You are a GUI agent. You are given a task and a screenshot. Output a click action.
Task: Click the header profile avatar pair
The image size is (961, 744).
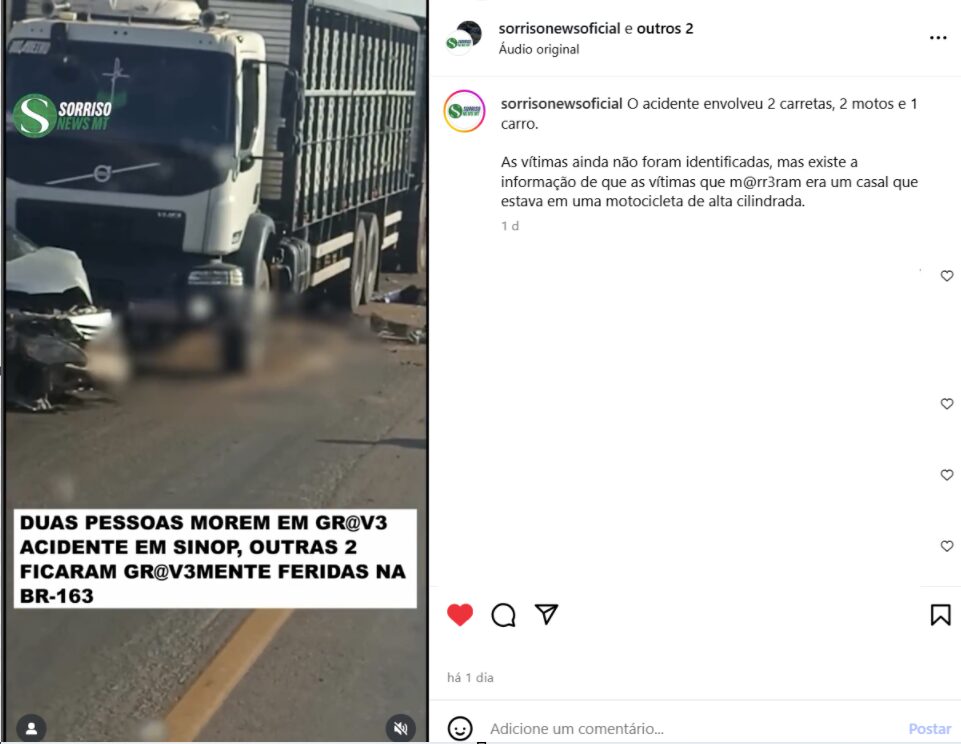click(463, 38)
